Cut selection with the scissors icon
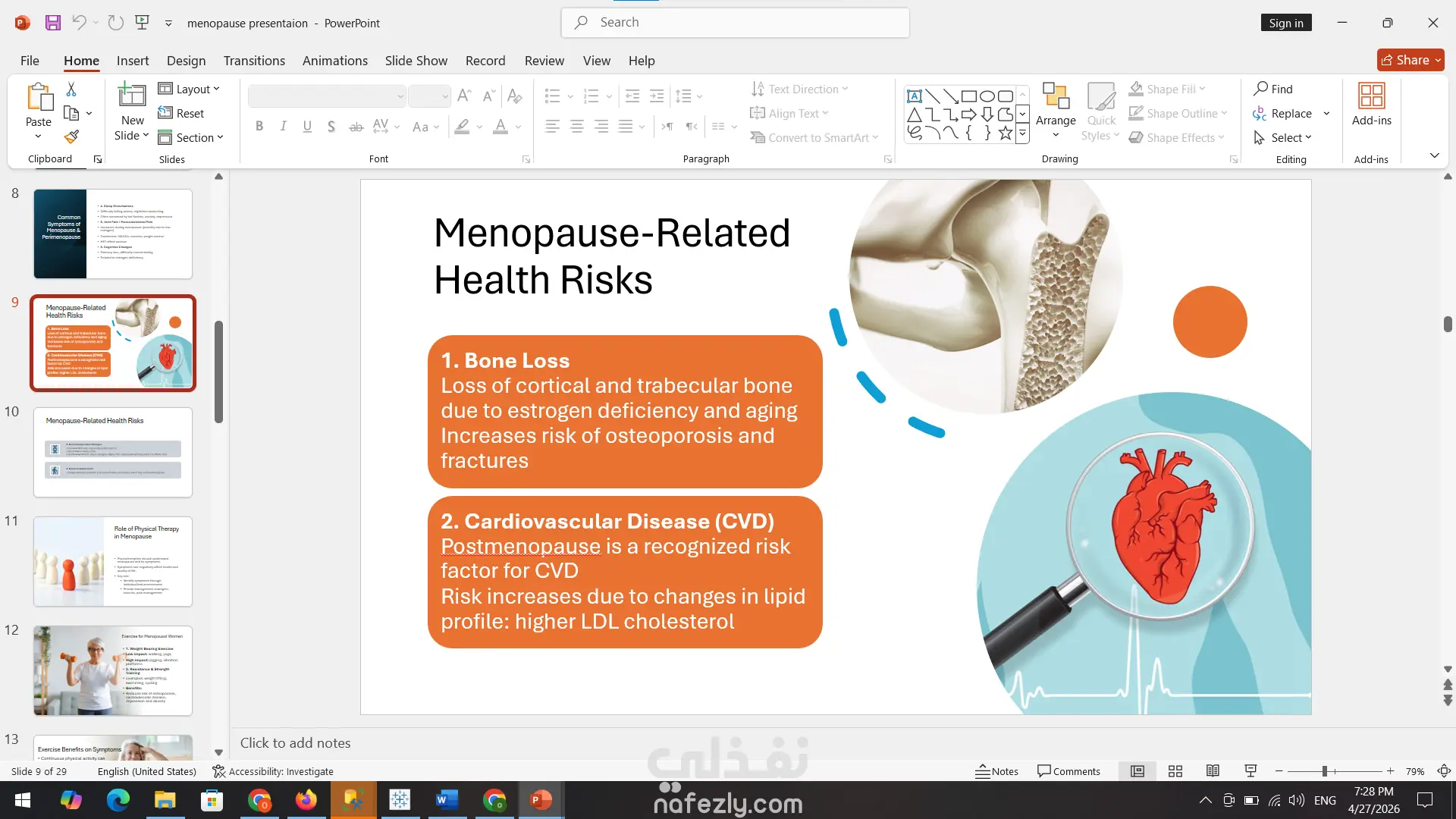1456x819 pixels. click(x=71, y=89)
